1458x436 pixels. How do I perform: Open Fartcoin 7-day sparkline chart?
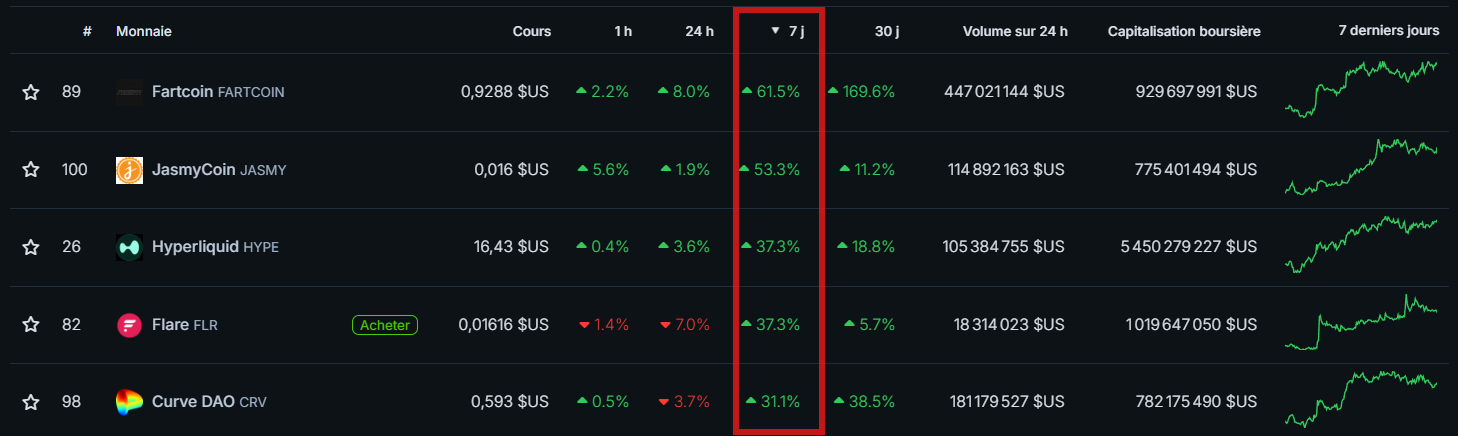(x=1361, y=88)
